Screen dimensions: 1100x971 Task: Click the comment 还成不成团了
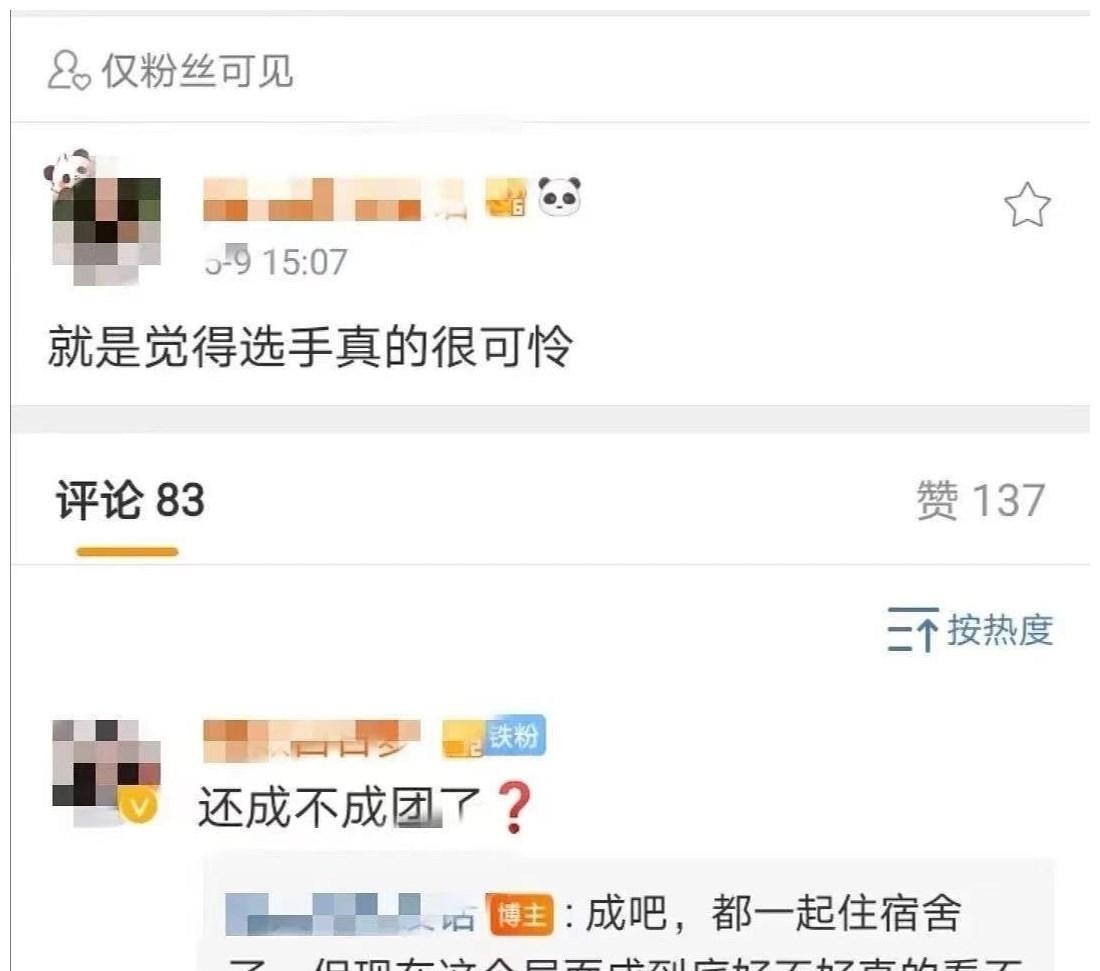click(339, 808)
